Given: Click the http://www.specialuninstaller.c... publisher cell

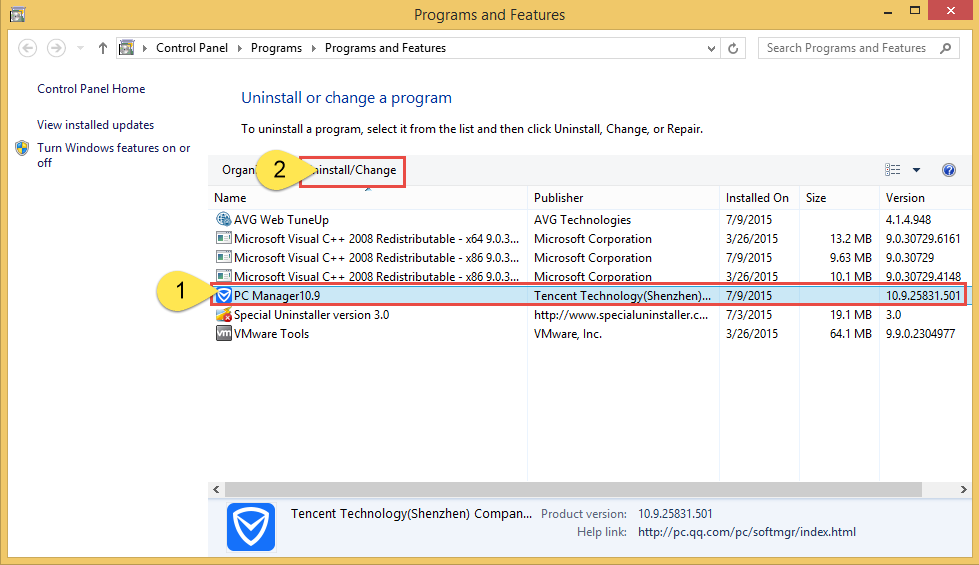Looking at the screenshot, I should 621,315.
